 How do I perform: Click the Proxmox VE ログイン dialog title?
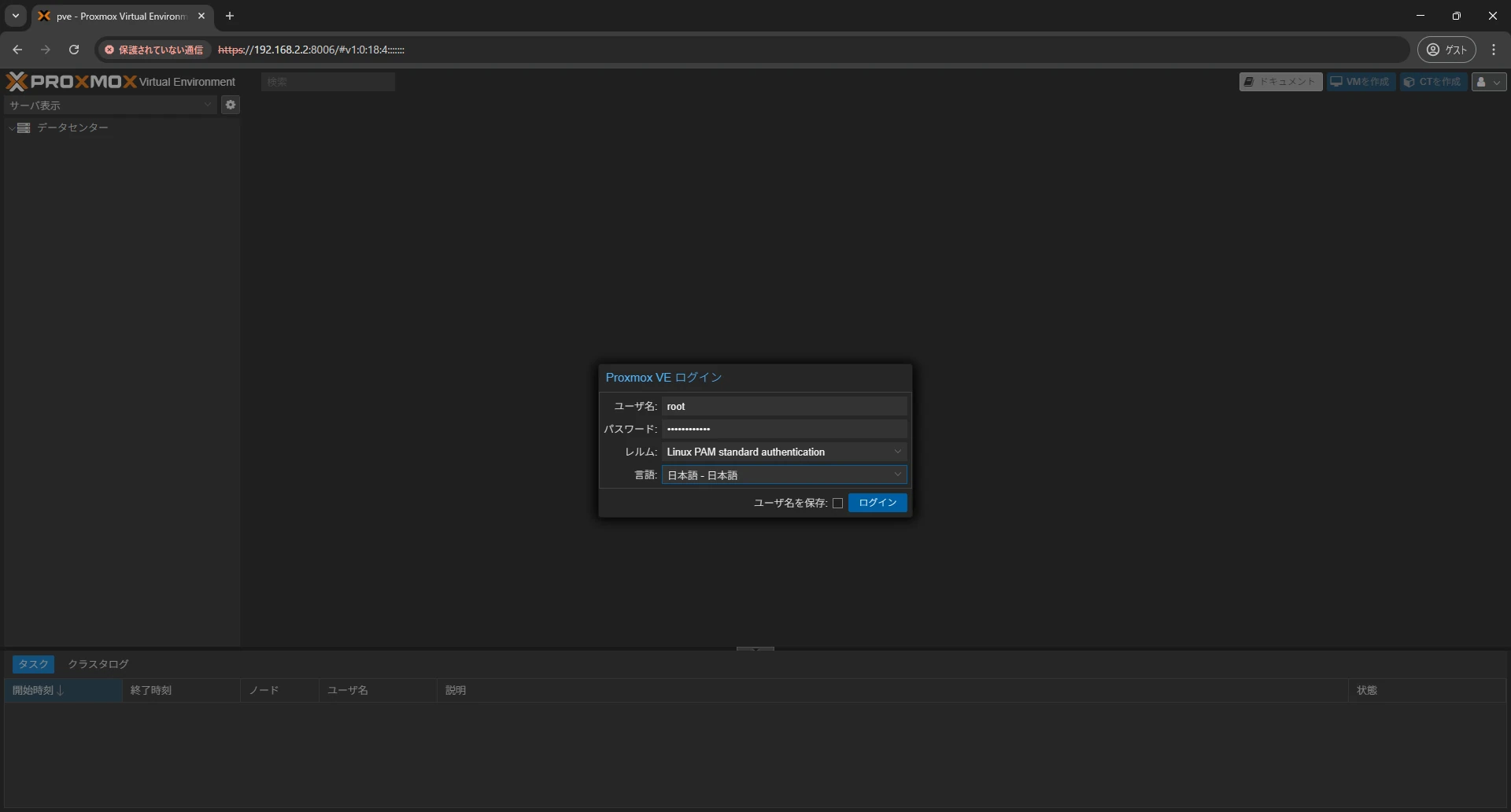coord(663,378)
